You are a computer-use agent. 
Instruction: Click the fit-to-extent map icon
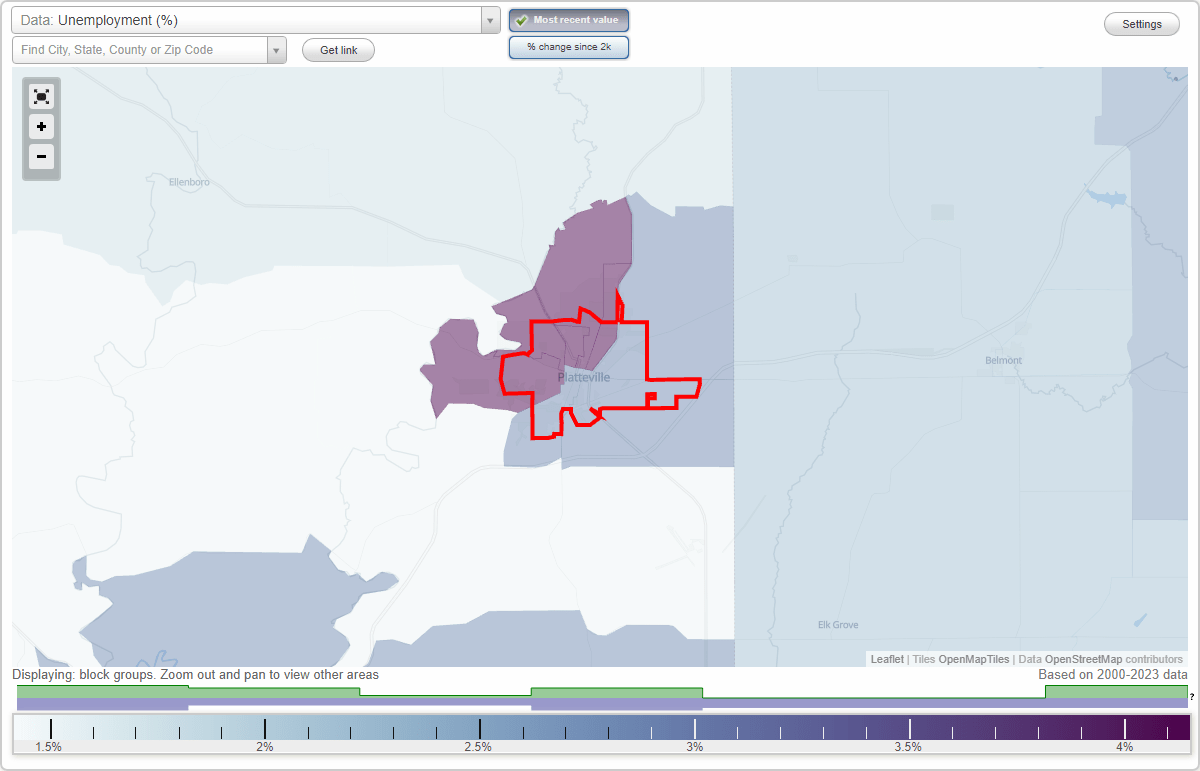tap(41, 96)
